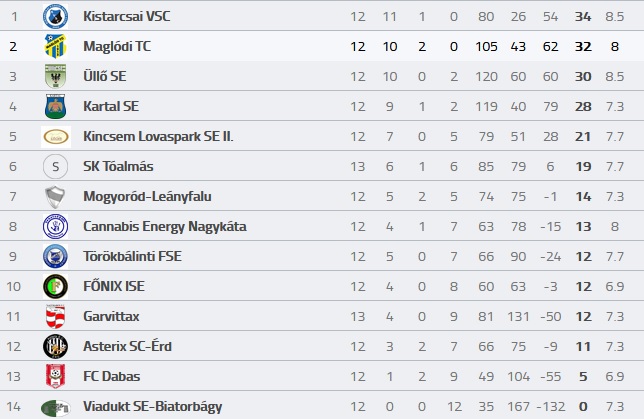Select the Kartal SE crest icon
The width and height of the screenshot is (644, 419).
coord(55,106)
